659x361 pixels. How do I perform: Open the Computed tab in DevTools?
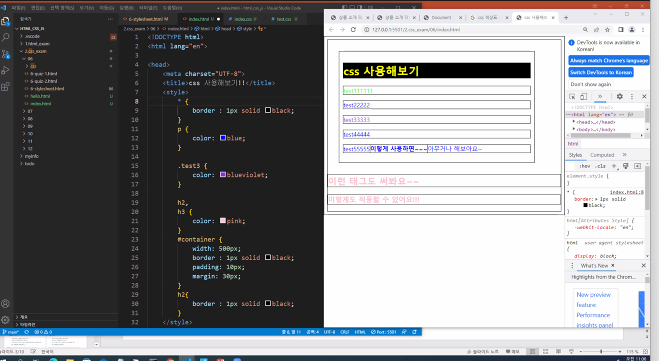tap(602, 155)
